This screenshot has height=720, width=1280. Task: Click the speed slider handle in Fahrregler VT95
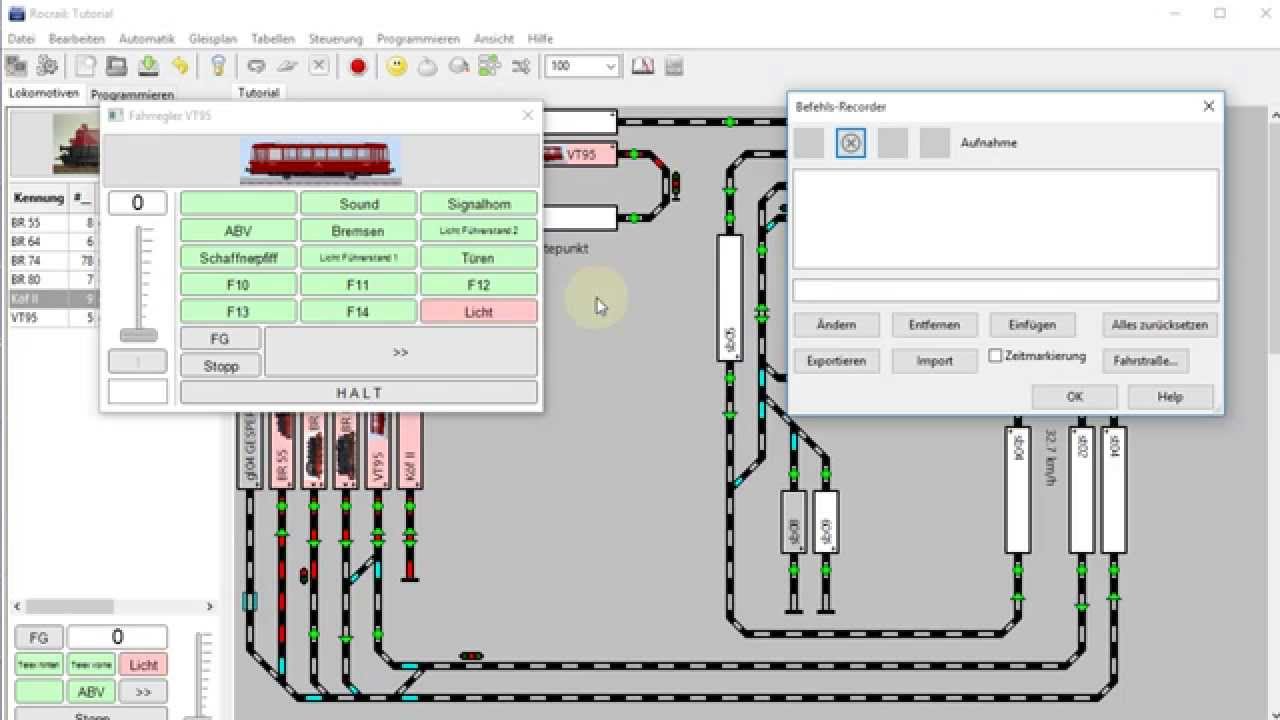[138, 335]
